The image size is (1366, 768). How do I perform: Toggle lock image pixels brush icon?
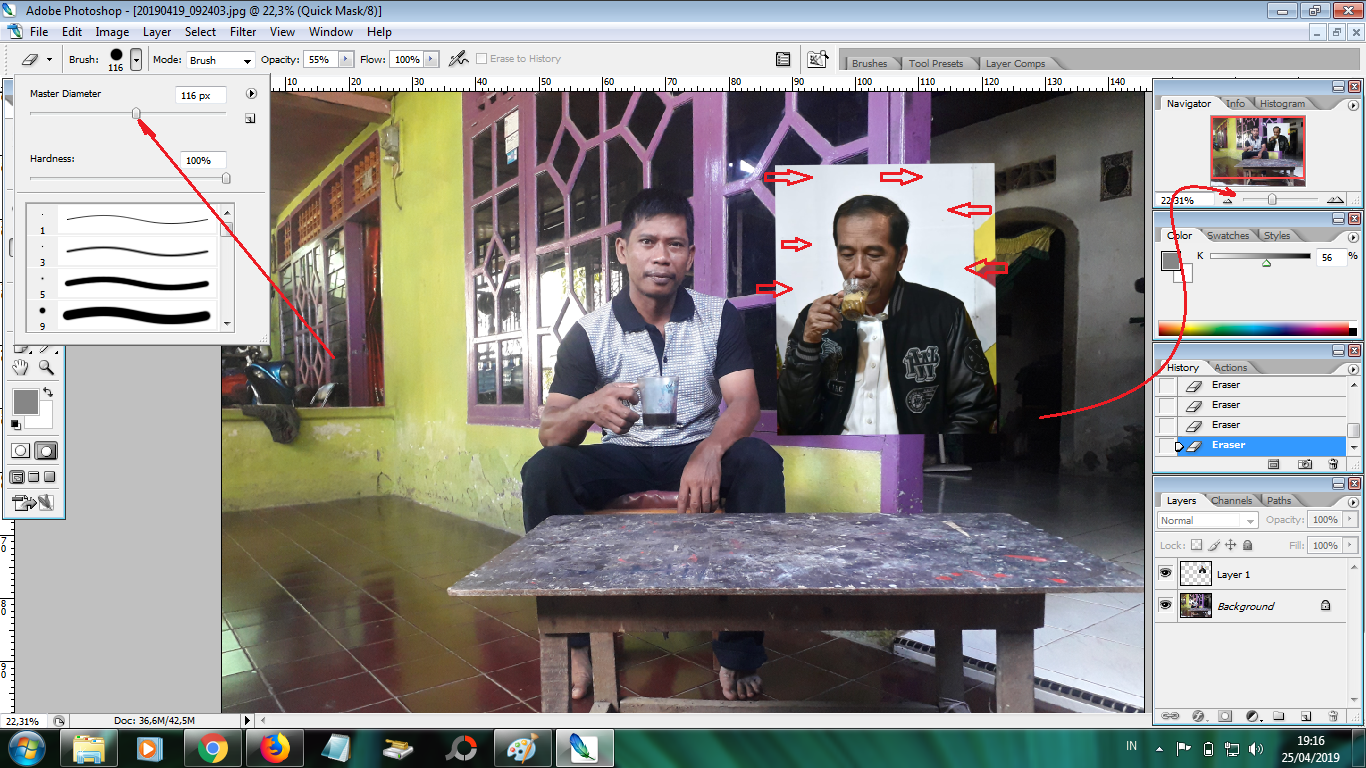[x=1214, y=545]
